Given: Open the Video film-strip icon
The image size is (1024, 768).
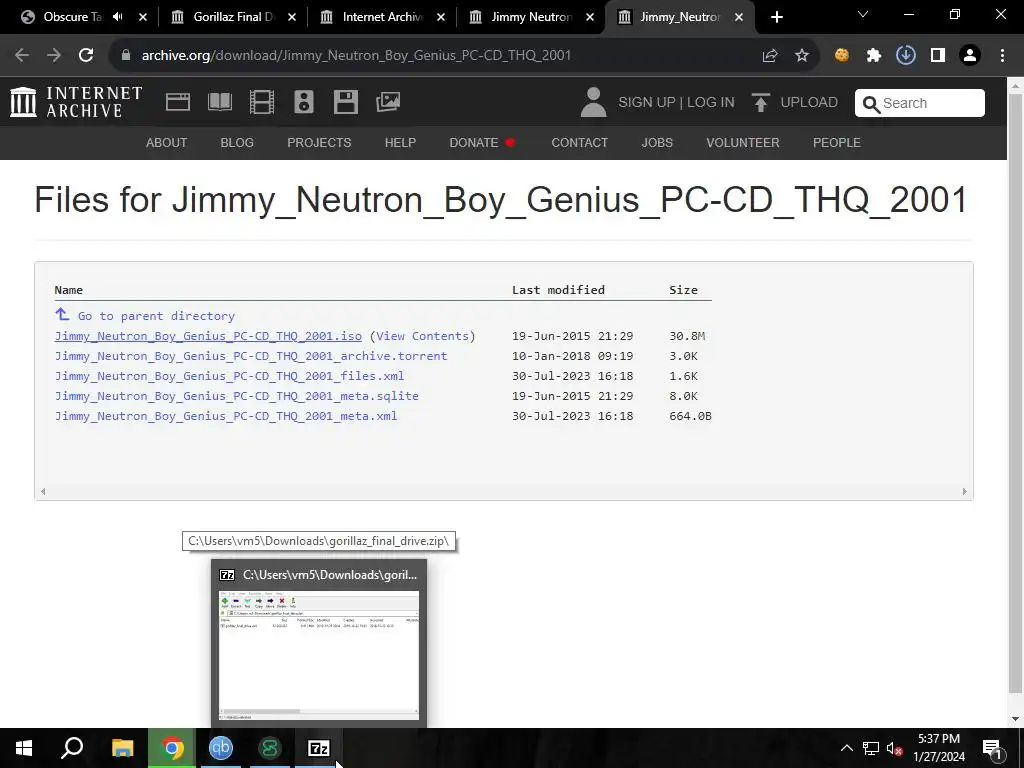Looking at the screenshot, I should click(x=261, y=102).
